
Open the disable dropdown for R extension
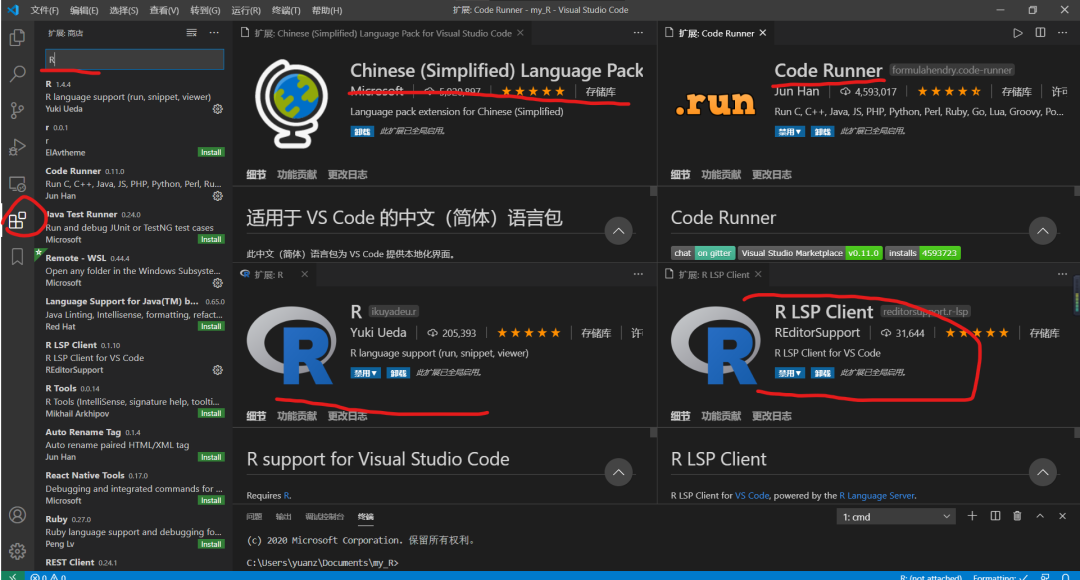(x=365, y=373)
